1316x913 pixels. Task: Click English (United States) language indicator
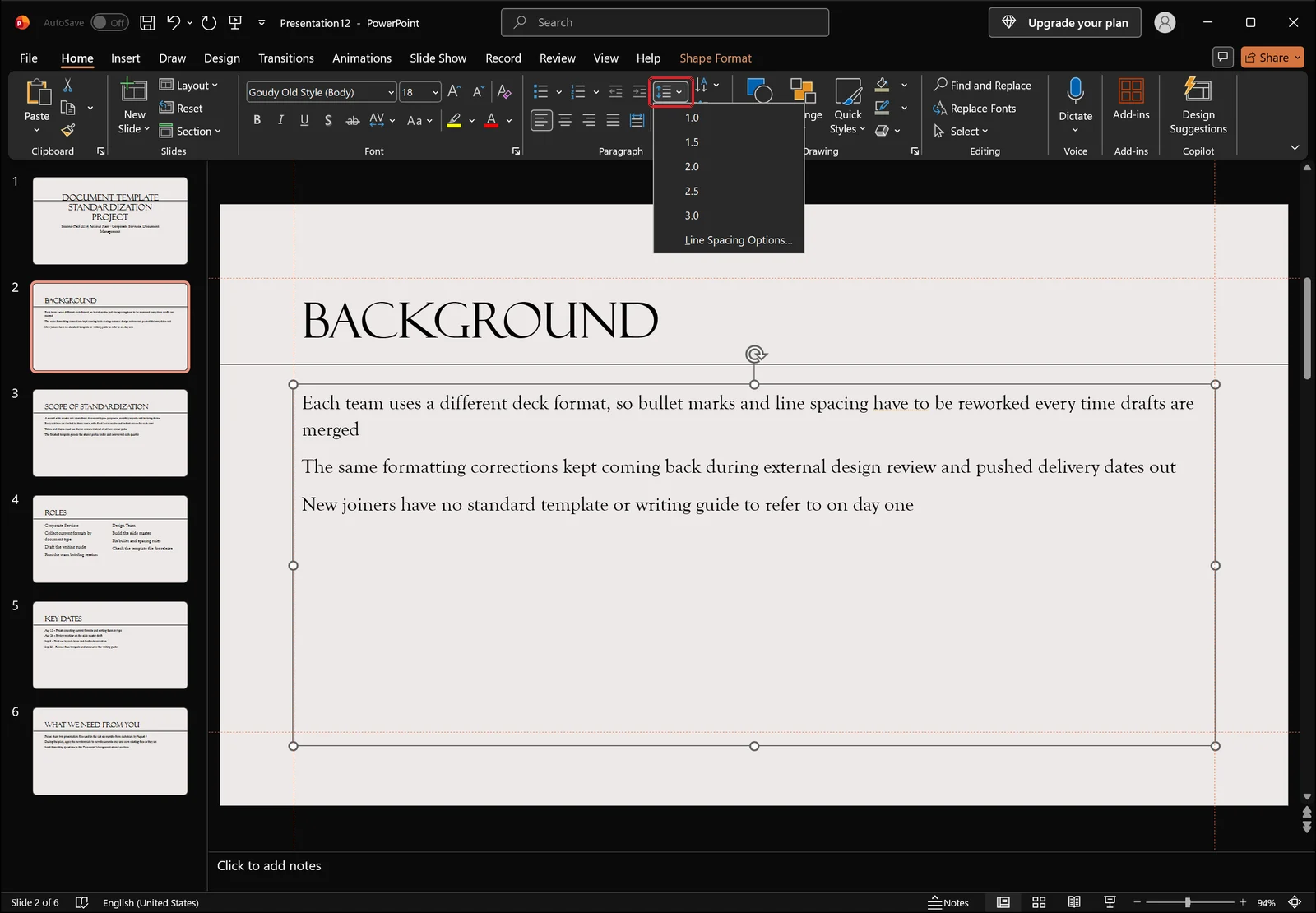tap(151, 902)
